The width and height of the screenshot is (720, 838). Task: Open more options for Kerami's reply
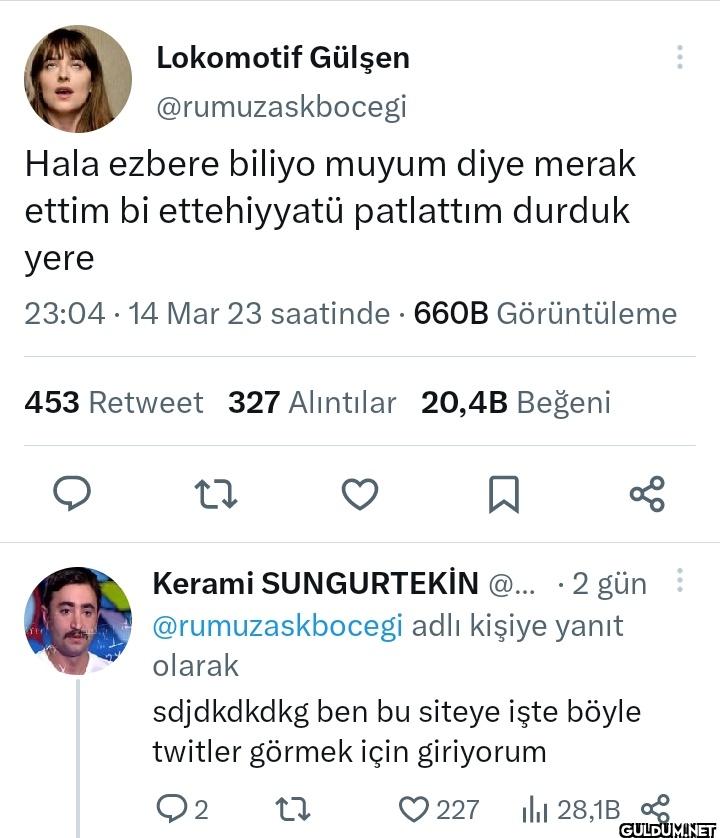pos(680,581)
